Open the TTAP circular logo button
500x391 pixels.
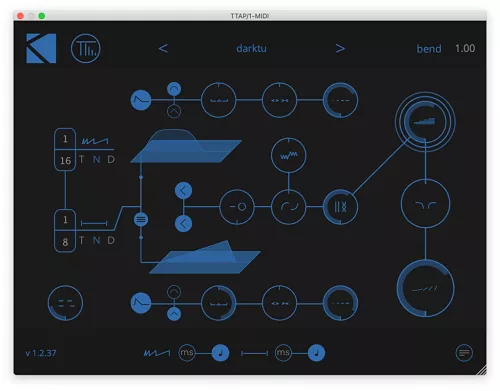coord(86,49)
